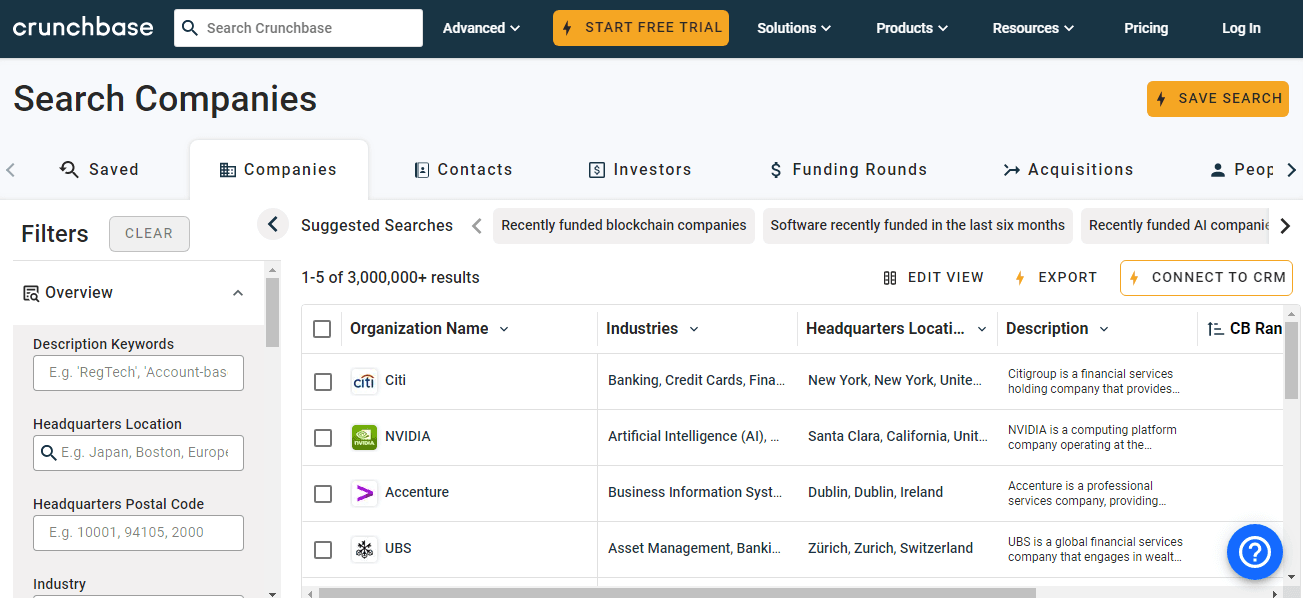
Task: Click the Start Free Trial button
Action: coord(641,28)
